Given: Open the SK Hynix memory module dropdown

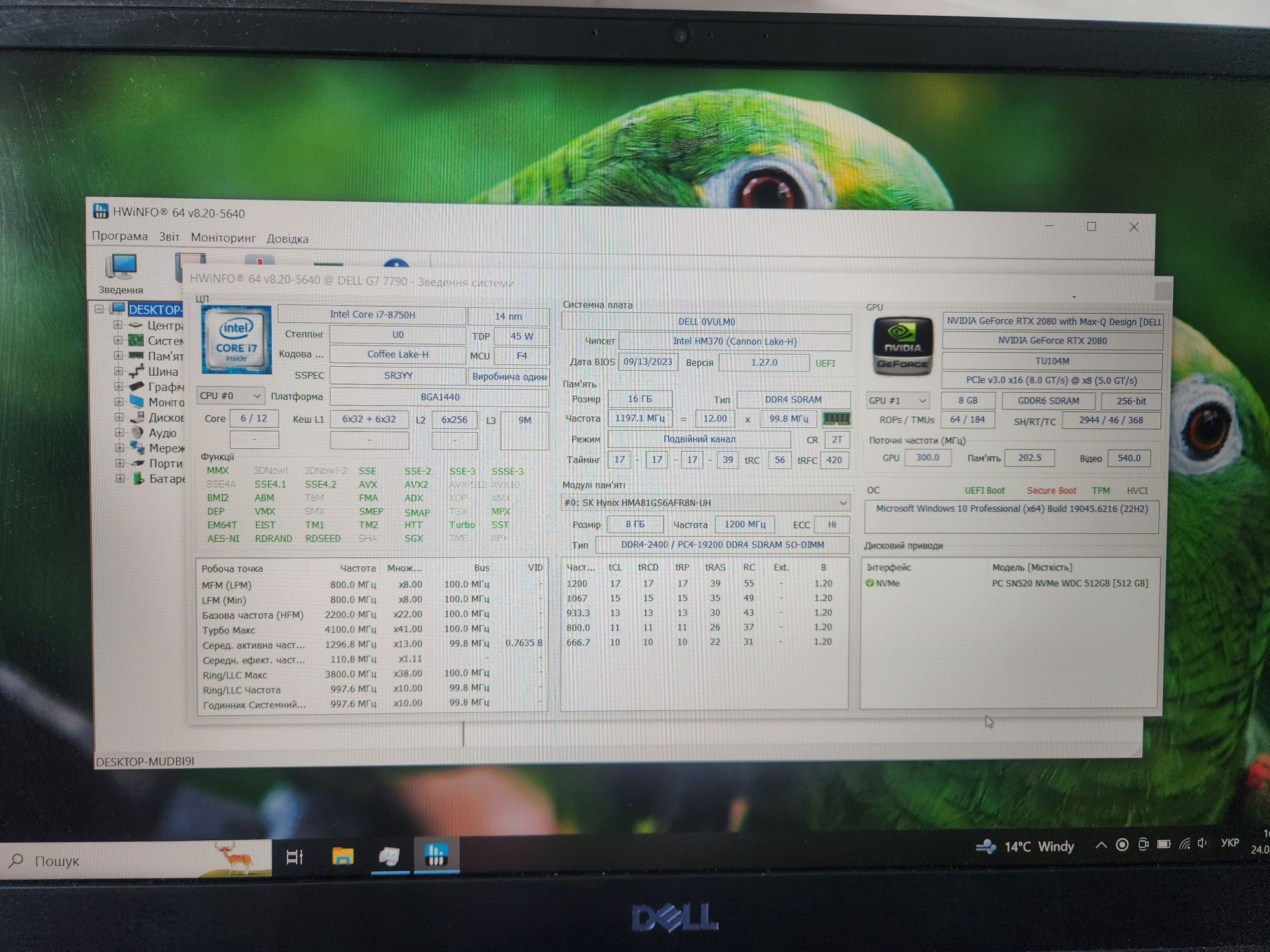Looking at the screenshot, I should pos(705,503).
